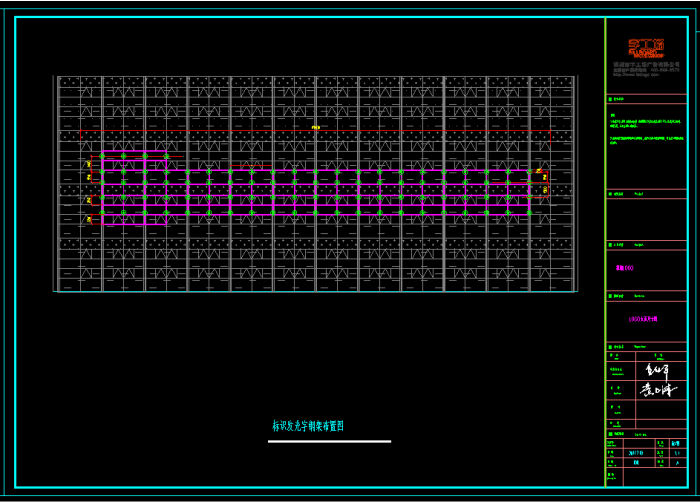Click the yellow dimension label on red line

[315, 128]
